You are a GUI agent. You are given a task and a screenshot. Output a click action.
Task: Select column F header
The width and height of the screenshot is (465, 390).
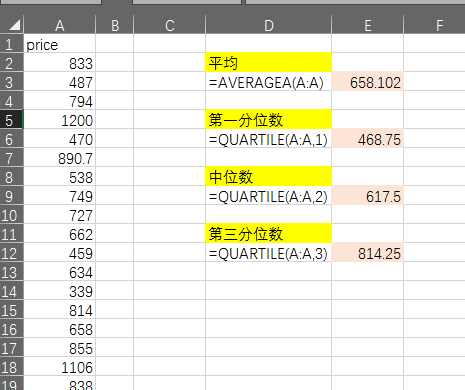tap(435, 24)
